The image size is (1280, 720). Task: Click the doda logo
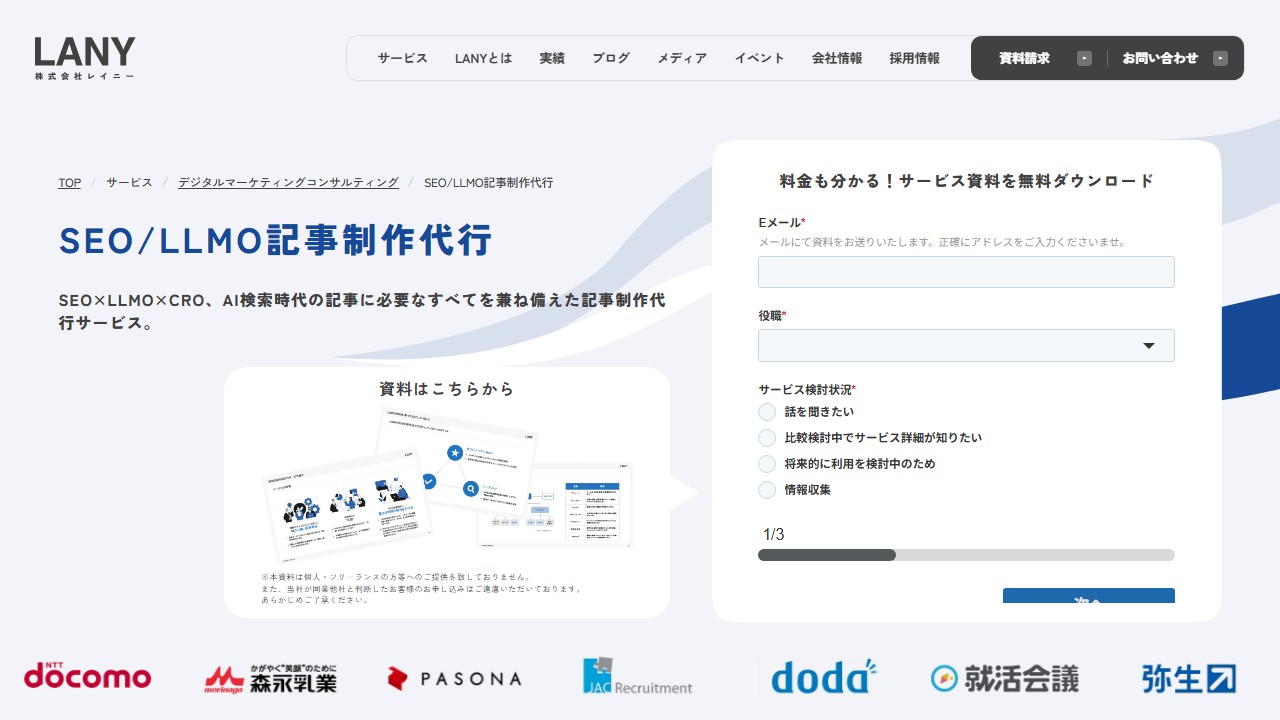click(x=824, y=676)
